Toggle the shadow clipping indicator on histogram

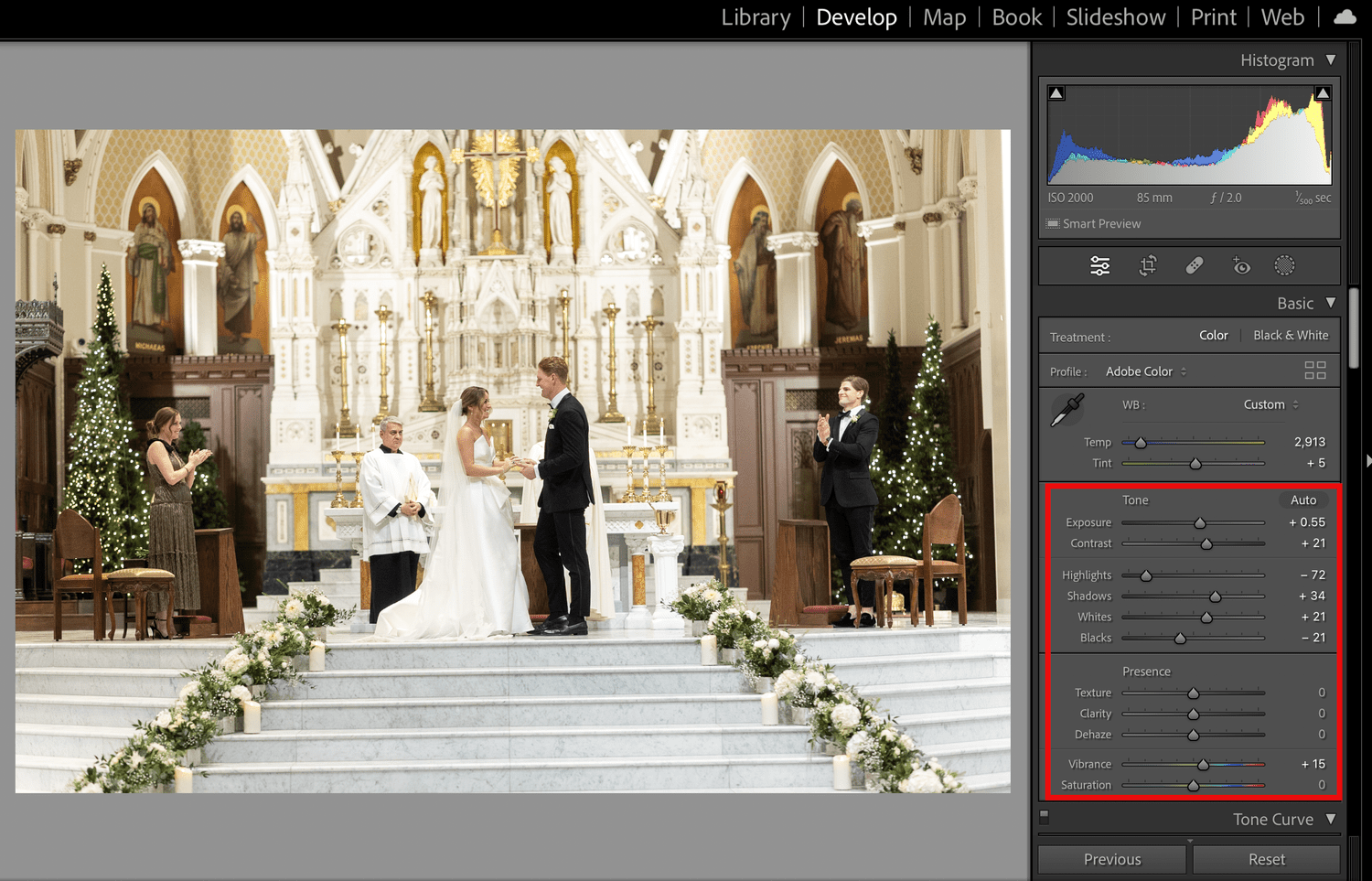tap(1056, 92)
